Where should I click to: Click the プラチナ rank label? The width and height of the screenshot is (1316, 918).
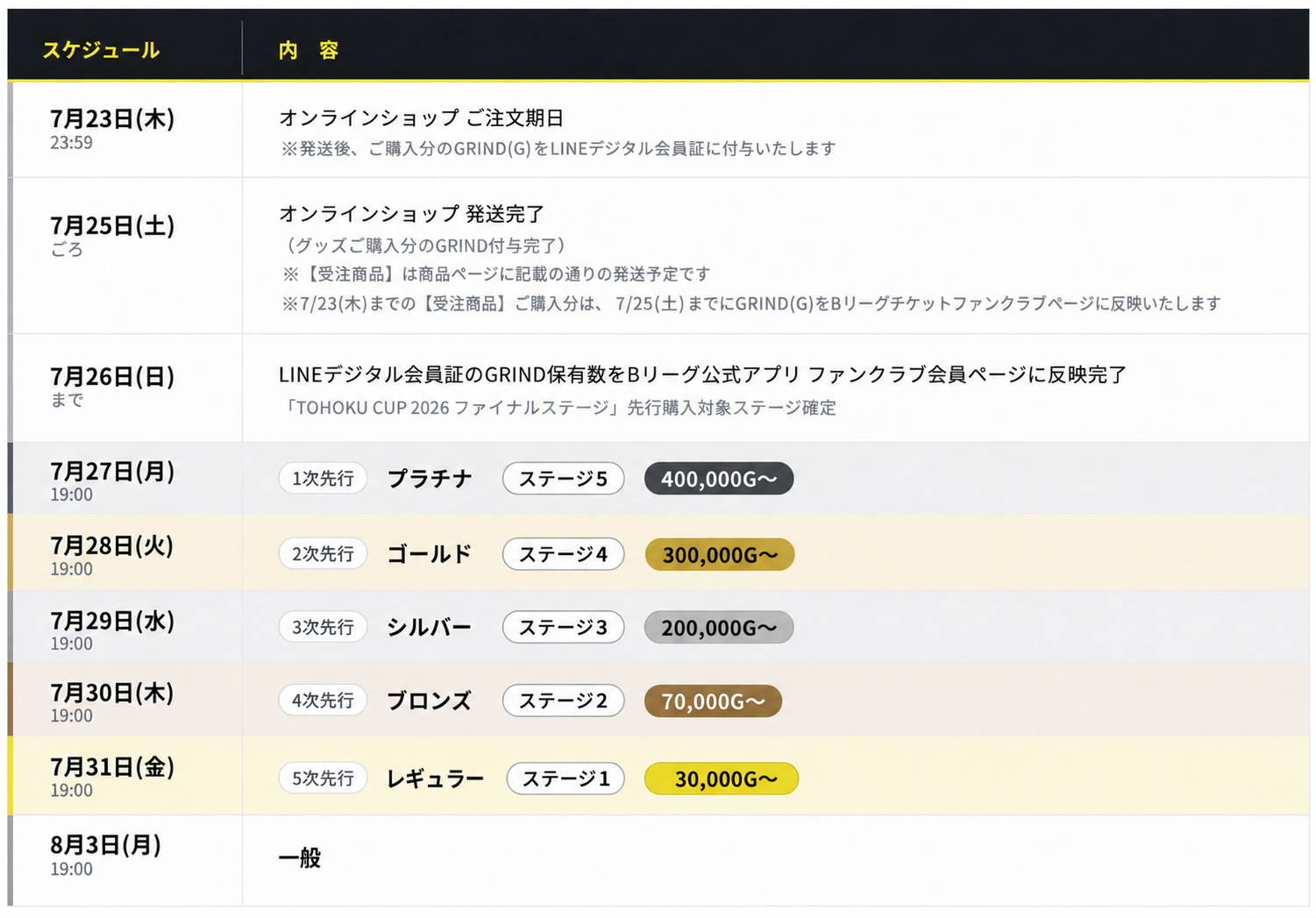[430, 479]
